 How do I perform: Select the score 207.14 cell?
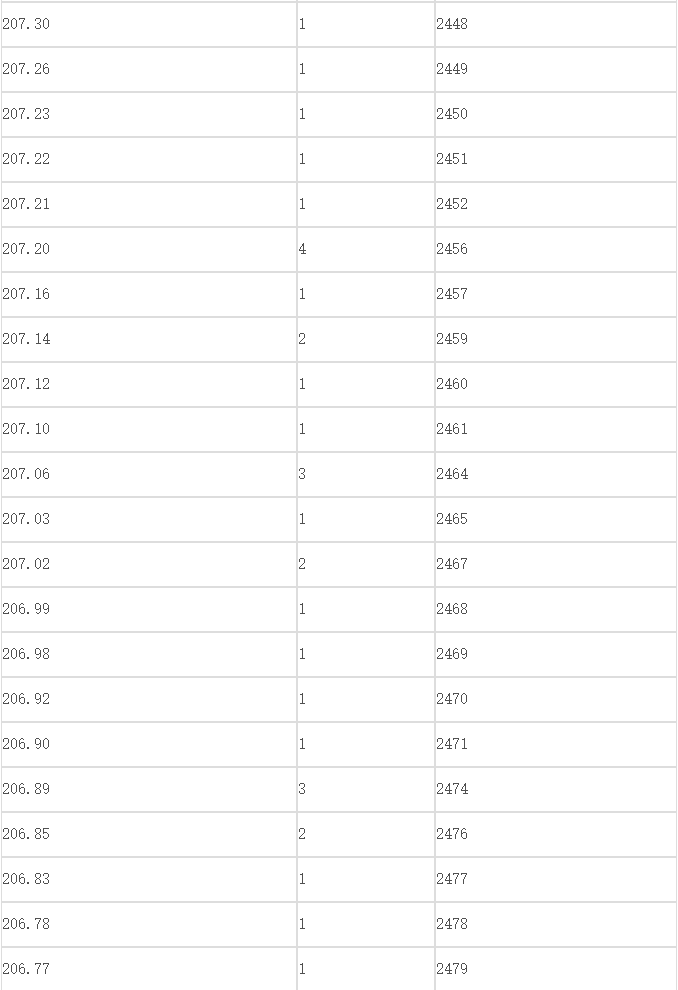[x=149, y=339]
